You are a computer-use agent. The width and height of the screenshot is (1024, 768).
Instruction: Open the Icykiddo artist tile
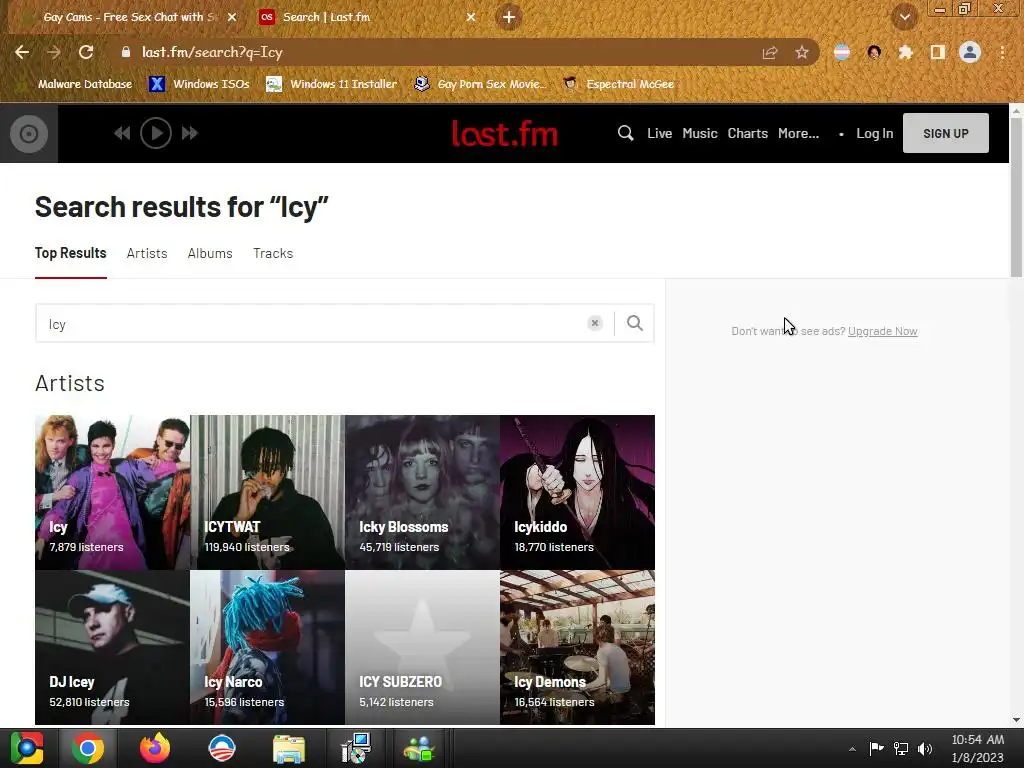[x=577, y=492]
